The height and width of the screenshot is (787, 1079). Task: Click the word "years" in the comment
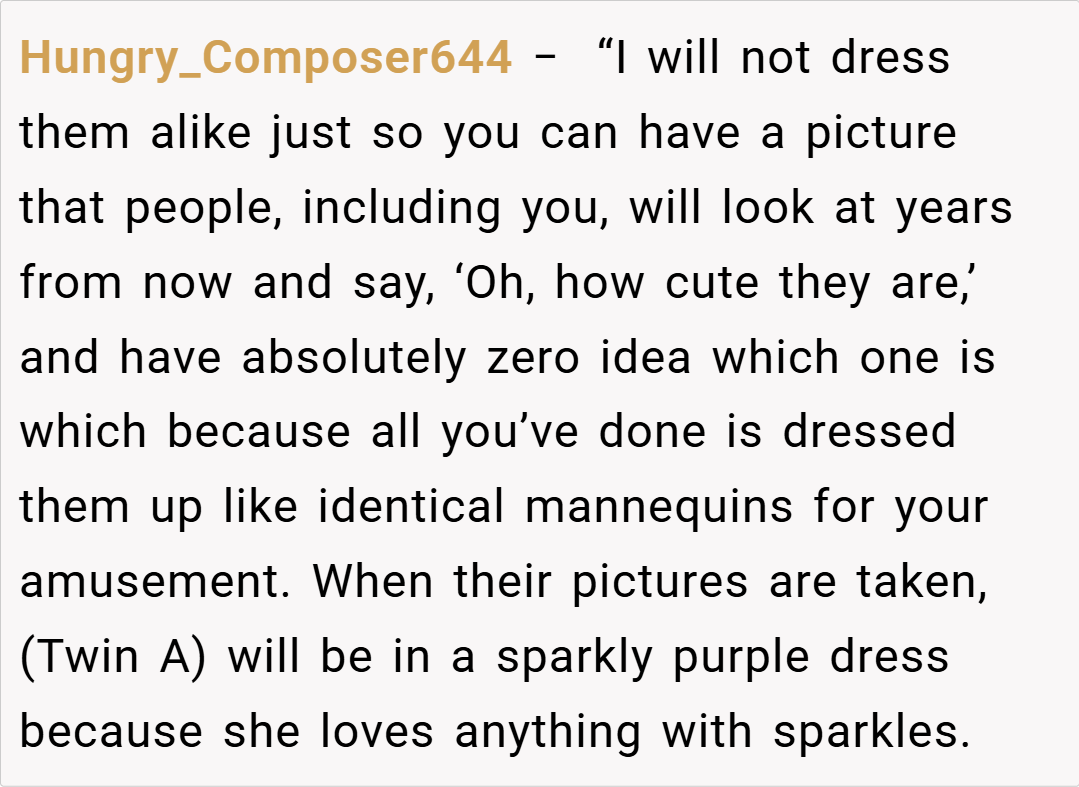pos(954,209)
